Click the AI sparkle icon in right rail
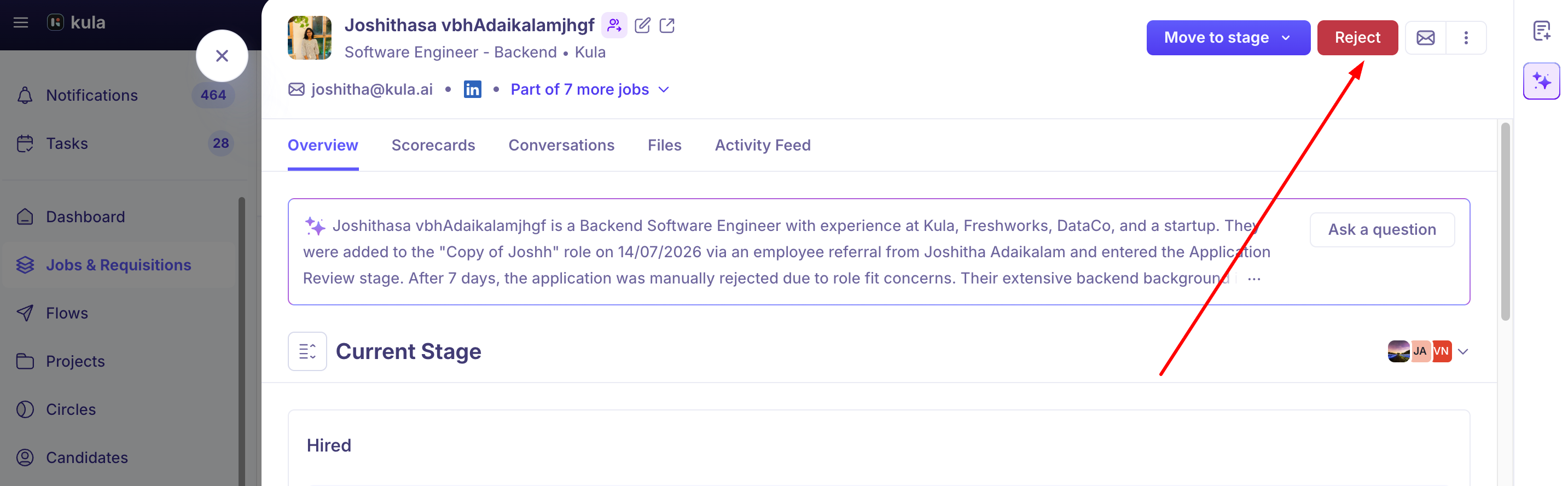Image resolution: width=1568 pixels, height=486 pixels. [x=1541, y=81]
